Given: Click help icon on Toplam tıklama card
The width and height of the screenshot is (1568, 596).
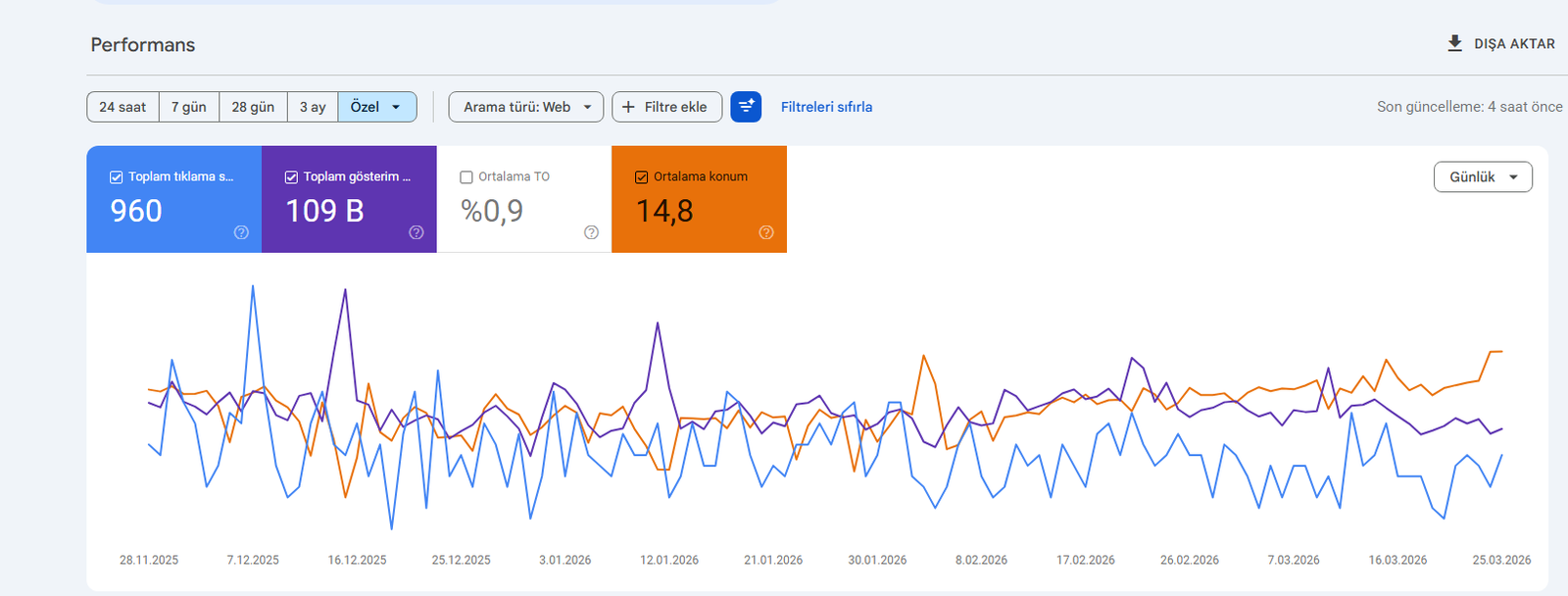Looking at the screenshot, I should tap(241, 232).
